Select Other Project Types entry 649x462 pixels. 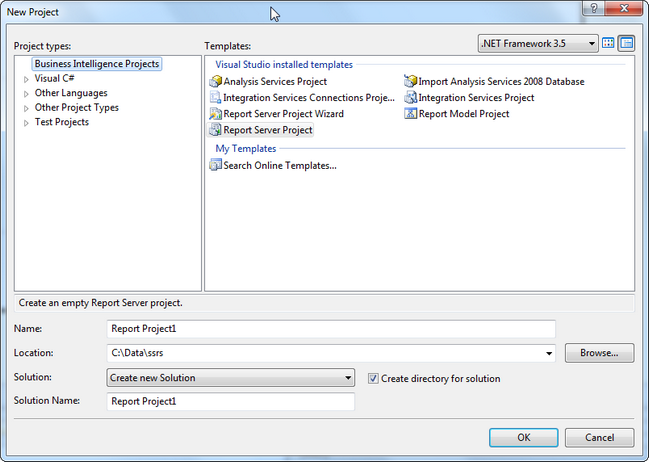(x=77, y=107)
